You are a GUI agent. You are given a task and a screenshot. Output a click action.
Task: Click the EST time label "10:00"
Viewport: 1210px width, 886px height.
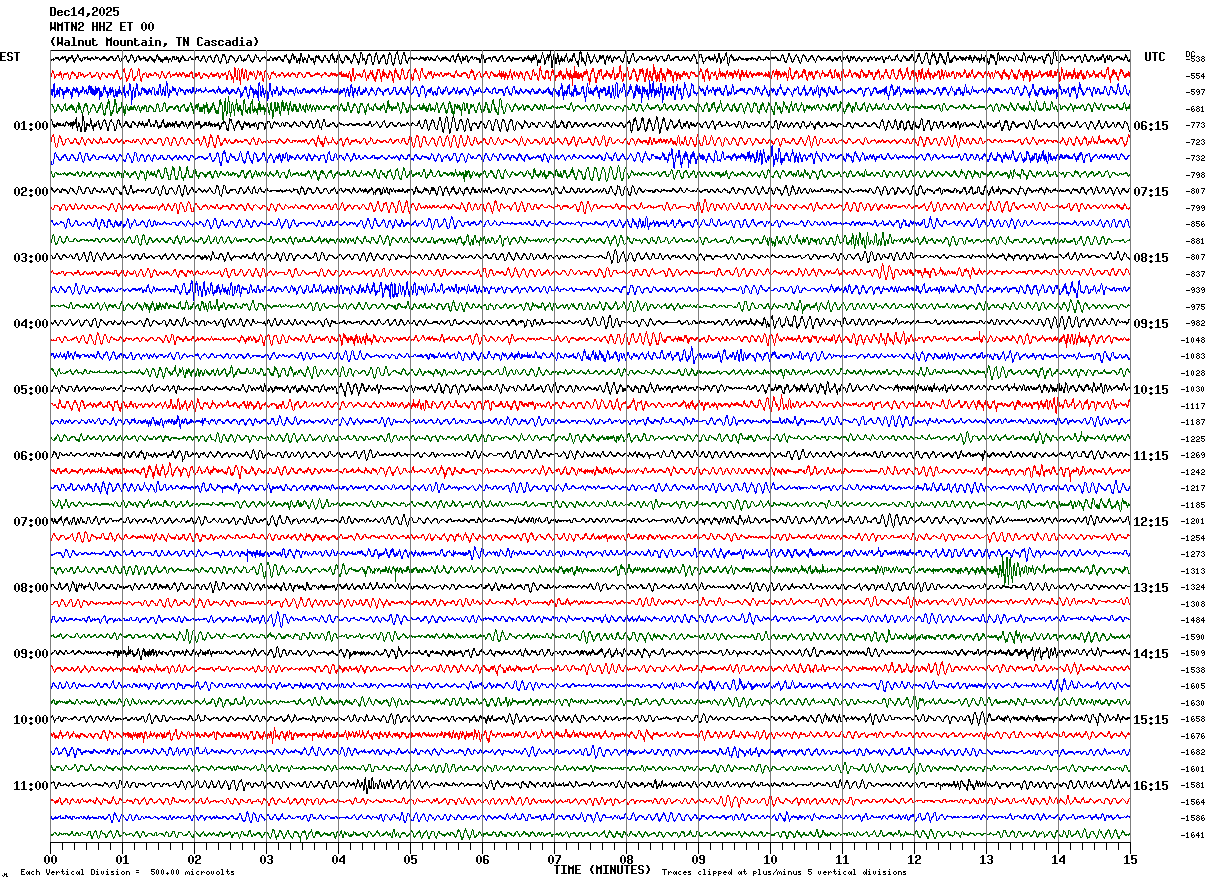coord(31,720)
